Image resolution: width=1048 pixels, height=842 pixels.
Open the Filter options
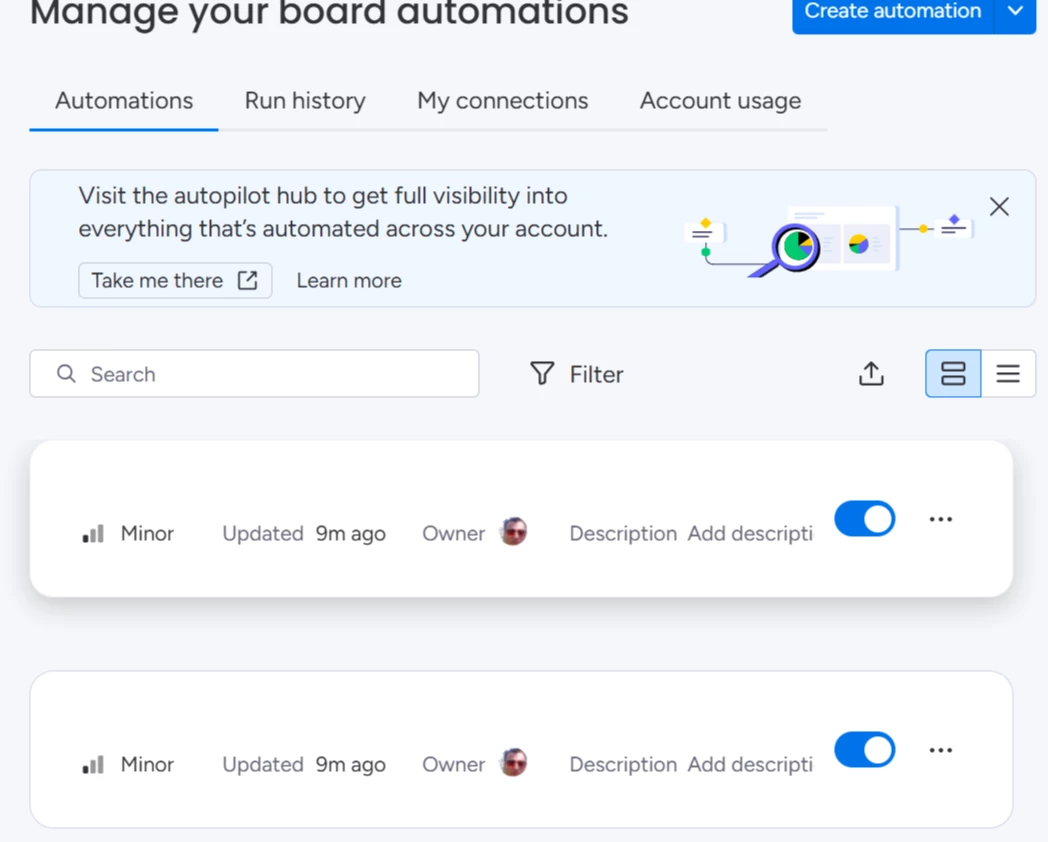coord(576,374)
